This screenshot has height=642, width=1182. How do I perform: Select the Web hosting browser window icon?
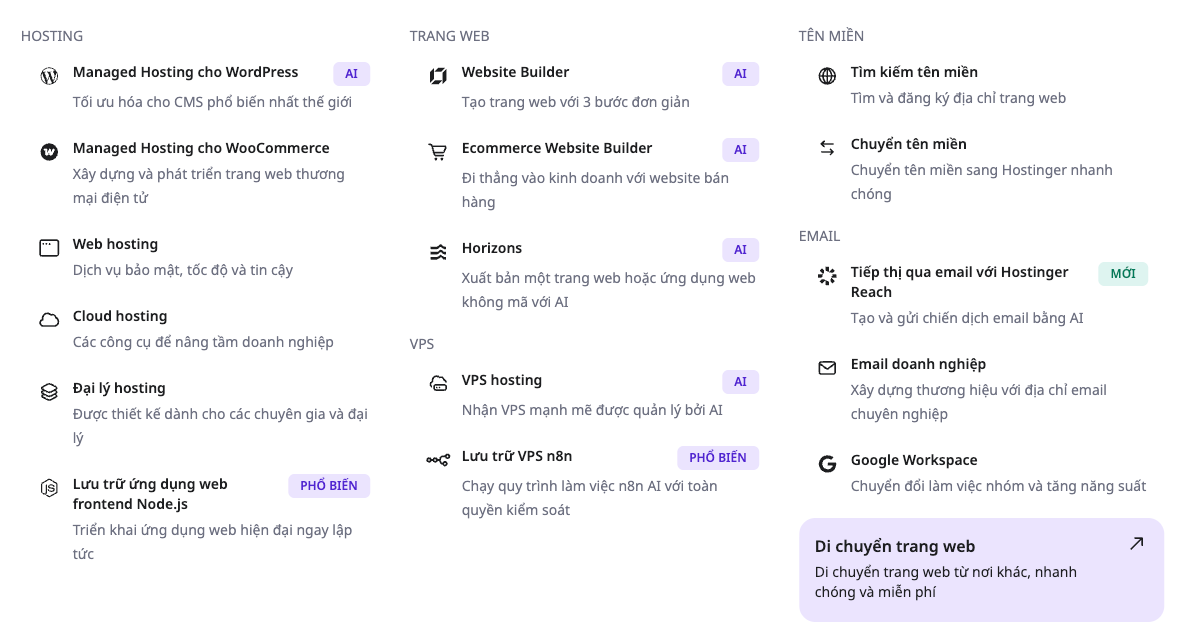49,248
